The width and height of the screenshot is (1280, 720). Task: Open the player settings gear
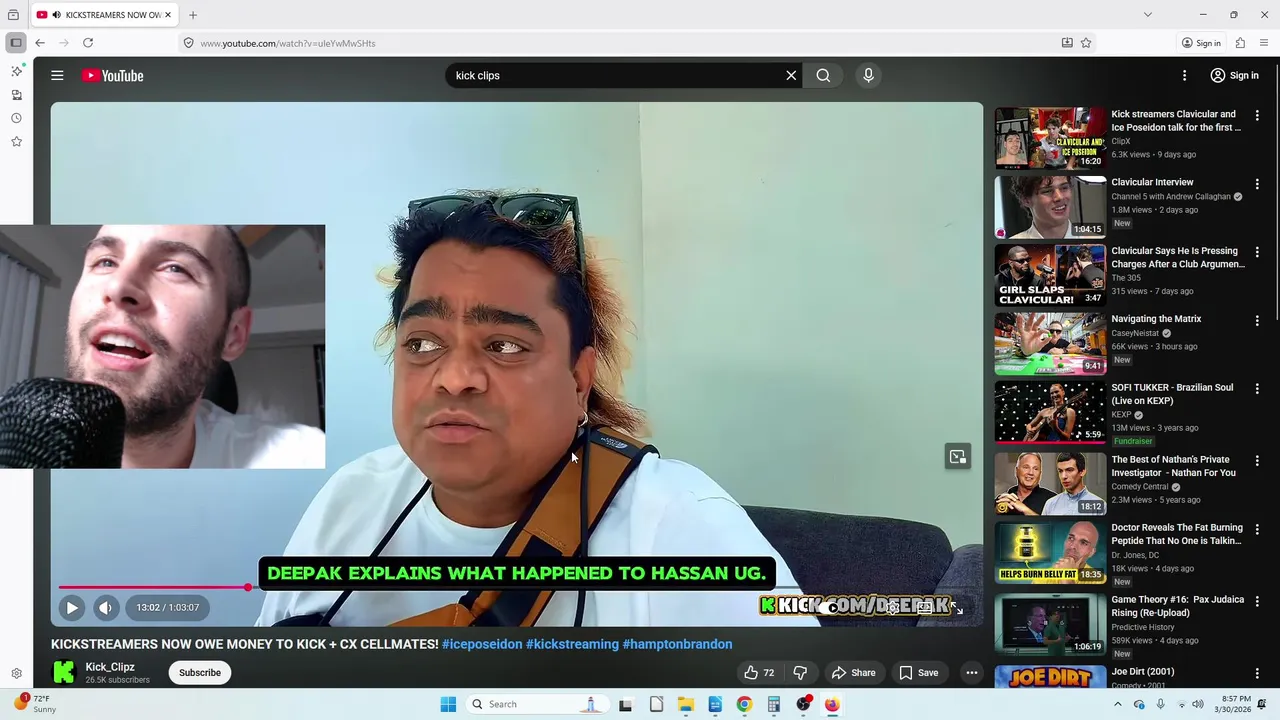pyautogui.click(x=893, y=607)
